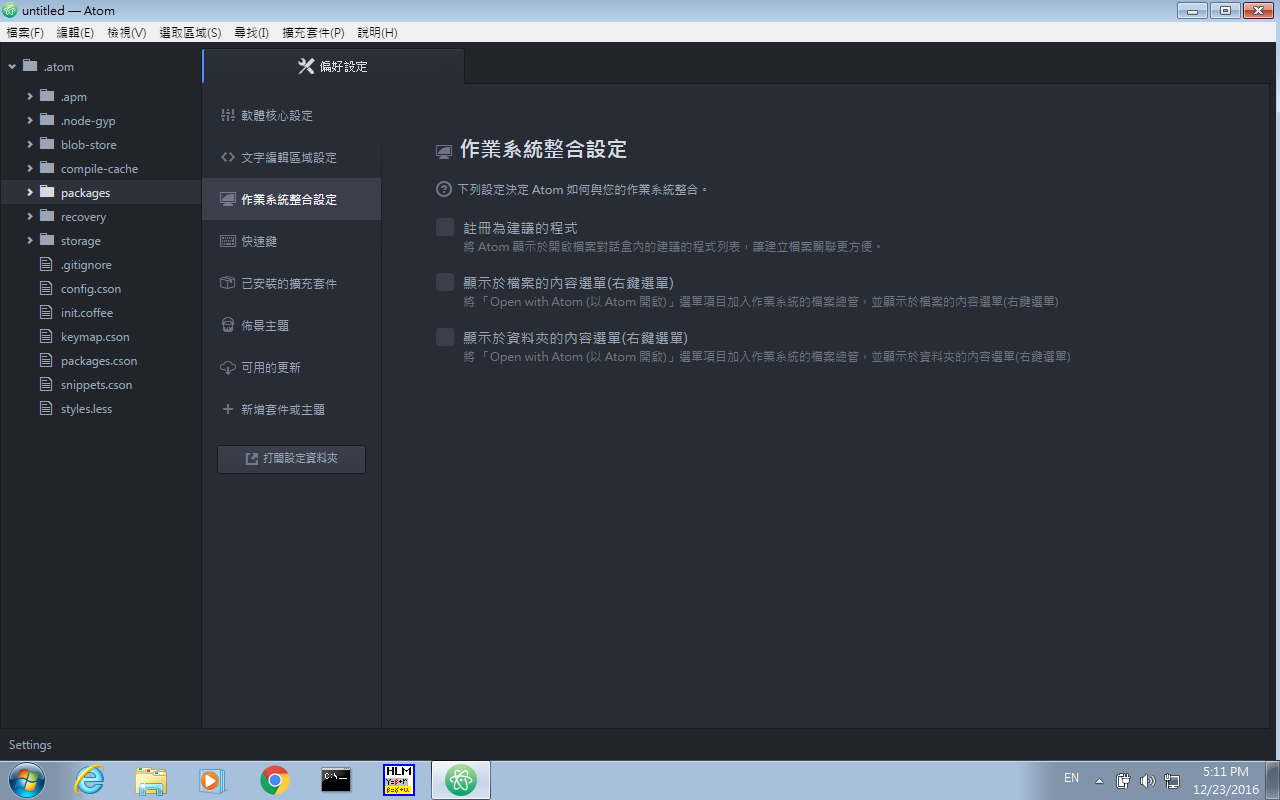Open the 擴充套件(P) menu

(313, 32)
